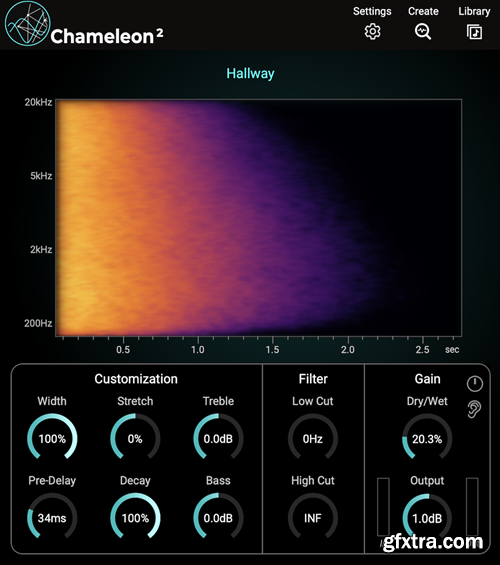Click the 1.0 time axis marker
The width and height of the screenshot is (500, 565).
click(x=198, y=350)
